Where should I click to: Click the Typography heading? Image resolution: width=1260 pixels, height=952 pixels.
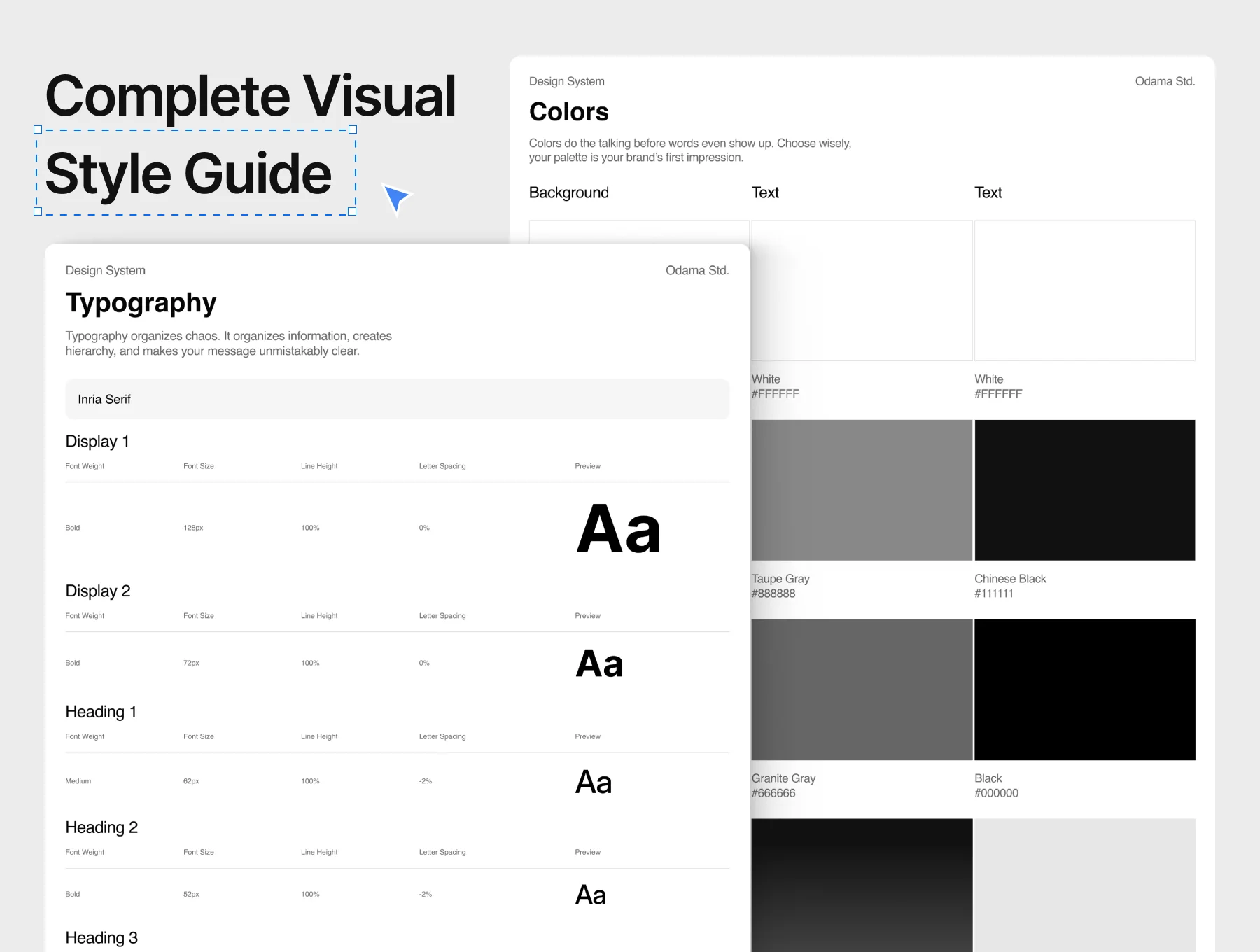pyautogui.click(x=141, y=304)
